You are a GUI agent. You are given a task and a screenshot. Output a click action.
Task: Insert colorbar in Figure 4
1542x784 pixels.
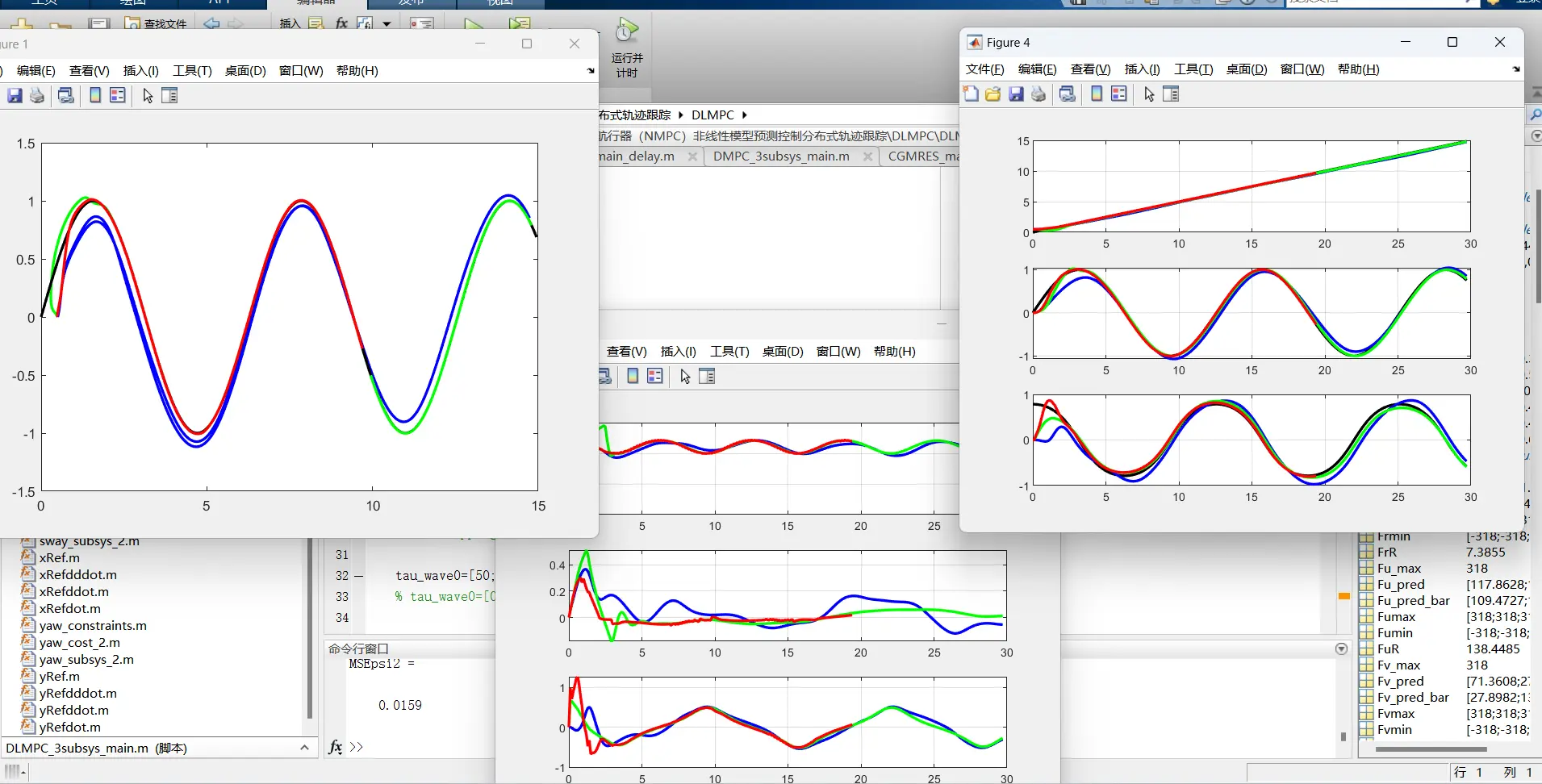coord(1097,94)
